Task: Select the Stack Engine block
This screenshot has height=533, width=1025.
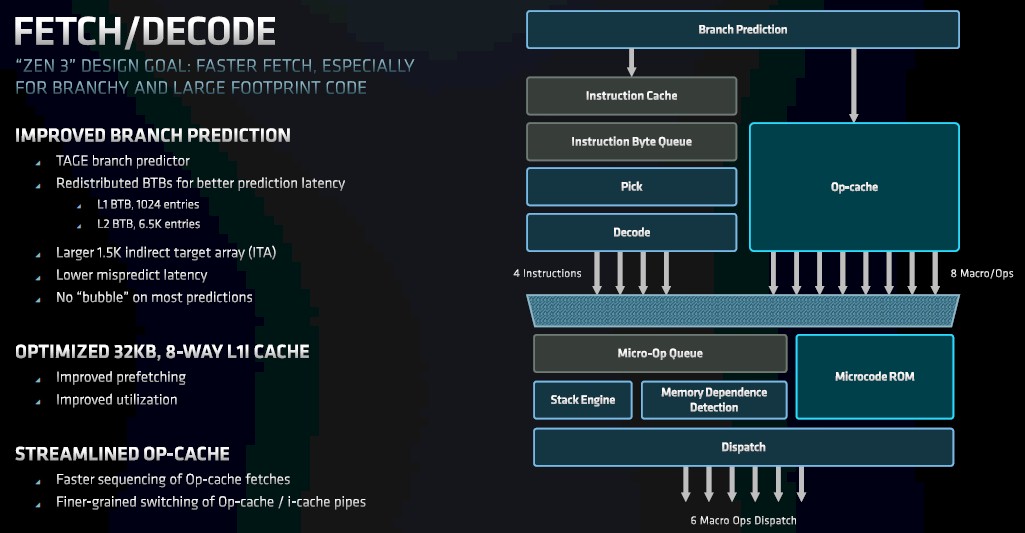Action: pyautogui.click(x=582, y=400)
